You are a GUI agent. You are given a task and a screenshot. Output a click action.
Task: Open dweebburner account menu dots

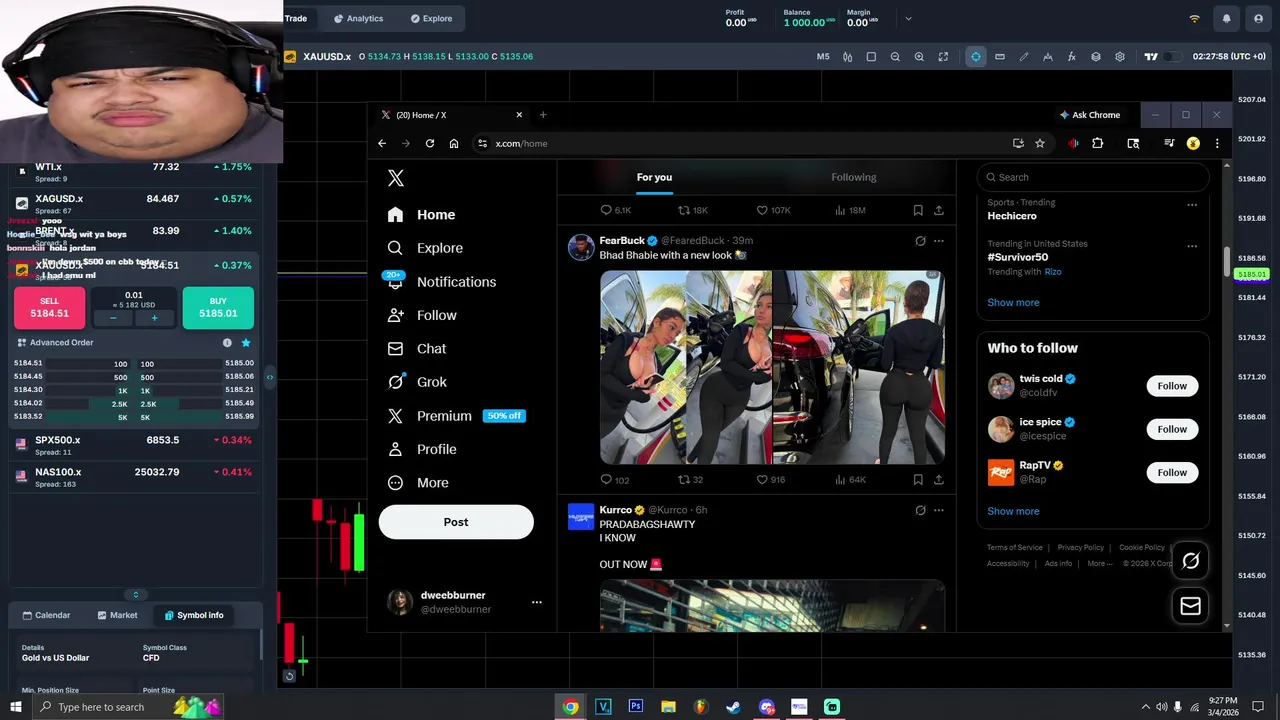click(x=537, y=602)
